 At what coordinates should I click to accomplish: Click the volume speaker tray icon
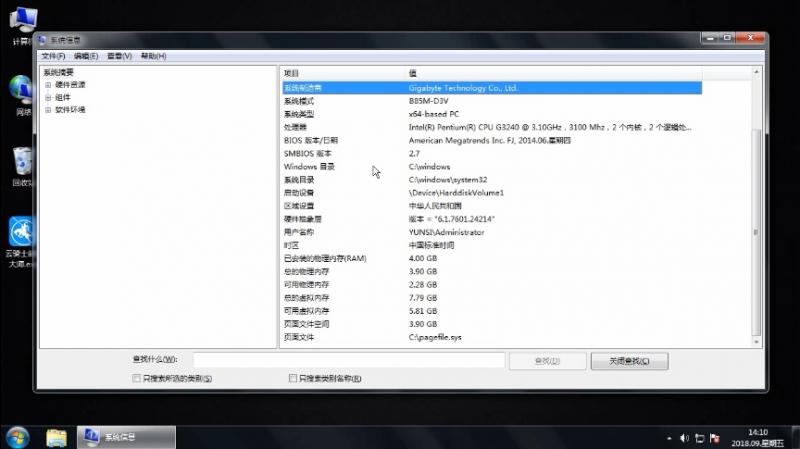pyautogui.click(x=684, y=438)
